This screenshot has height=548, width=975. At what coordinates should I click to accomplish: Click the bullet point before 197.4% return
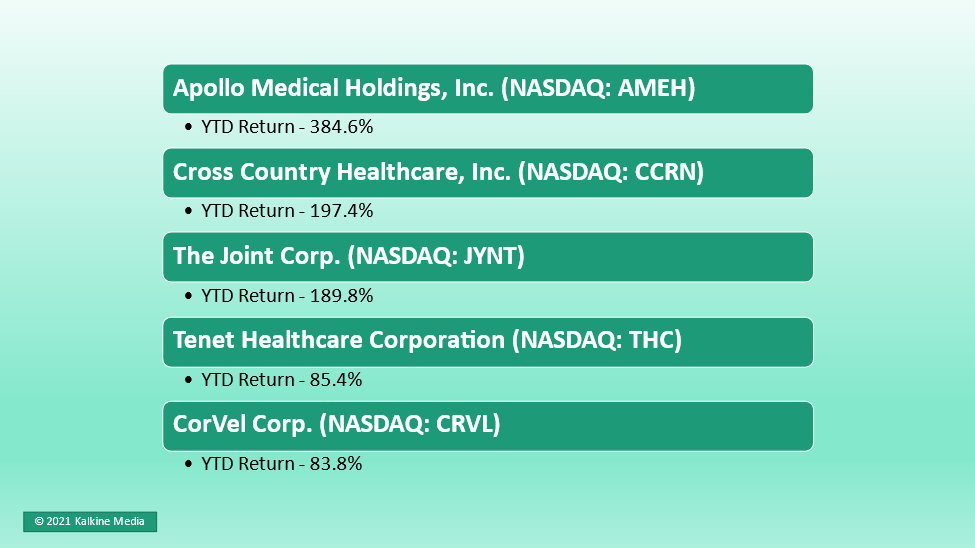coord(188,211)
